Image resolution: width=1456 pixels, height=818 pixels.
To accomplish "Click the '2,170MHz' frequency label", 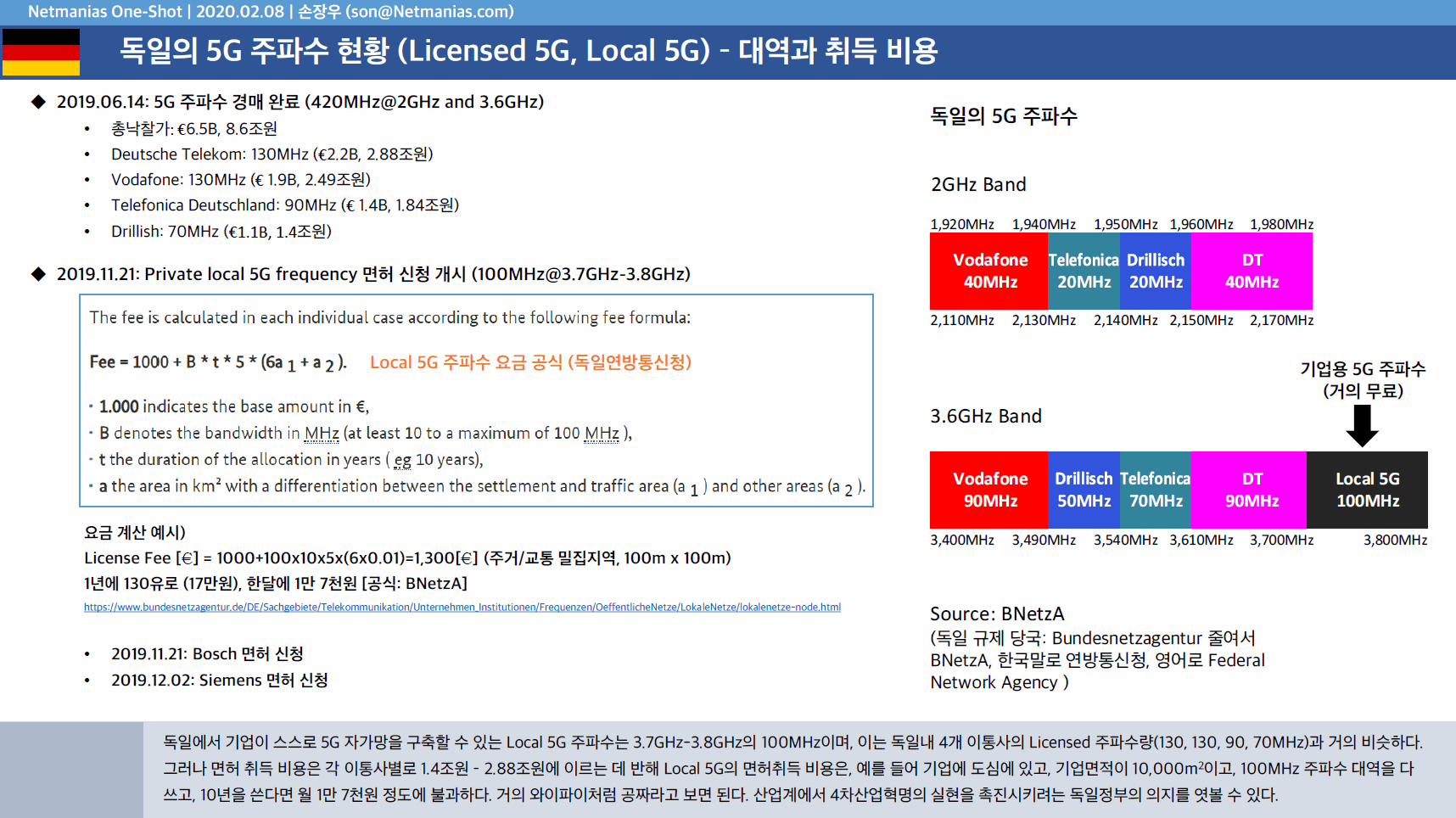I will click(x=1281, y=321).
